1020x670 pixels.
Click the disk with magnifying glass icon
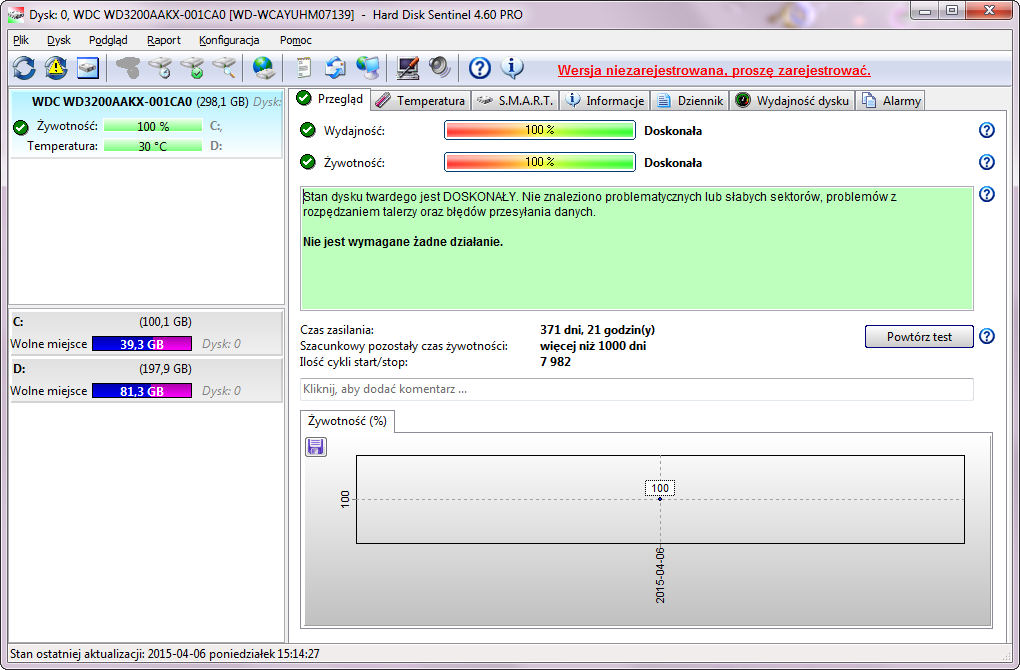point(224,68)
